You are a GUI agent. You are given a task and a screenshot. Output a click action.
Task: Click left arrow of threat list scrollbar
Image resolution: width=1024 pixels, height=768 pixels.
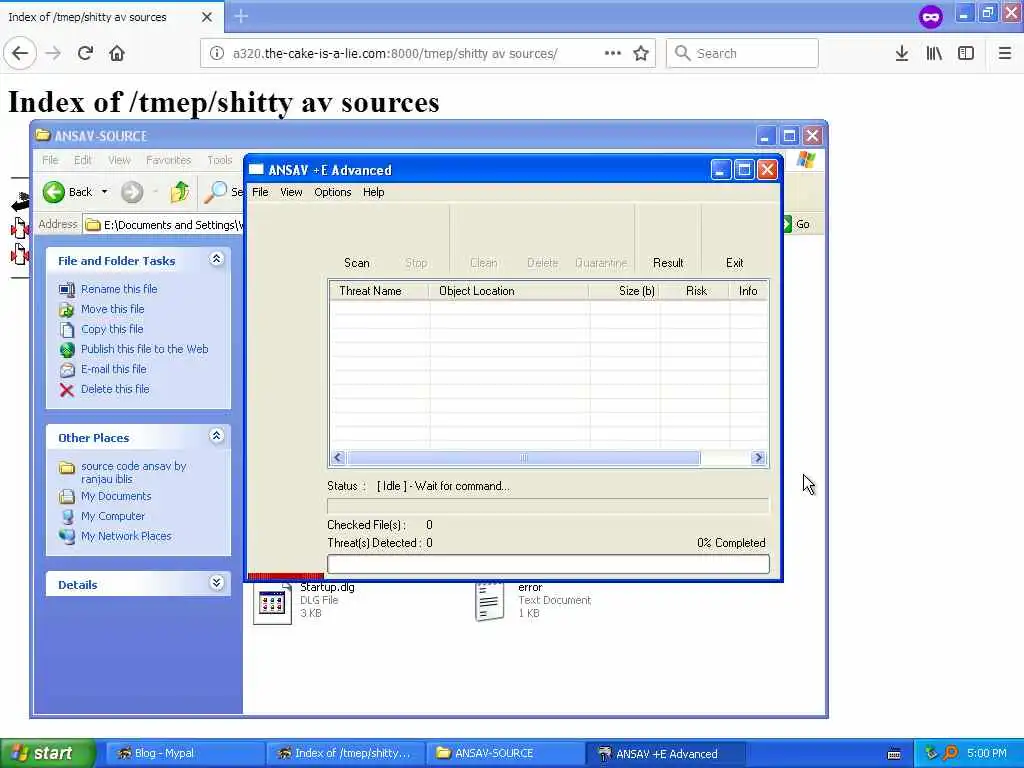(x=338, y=458)
